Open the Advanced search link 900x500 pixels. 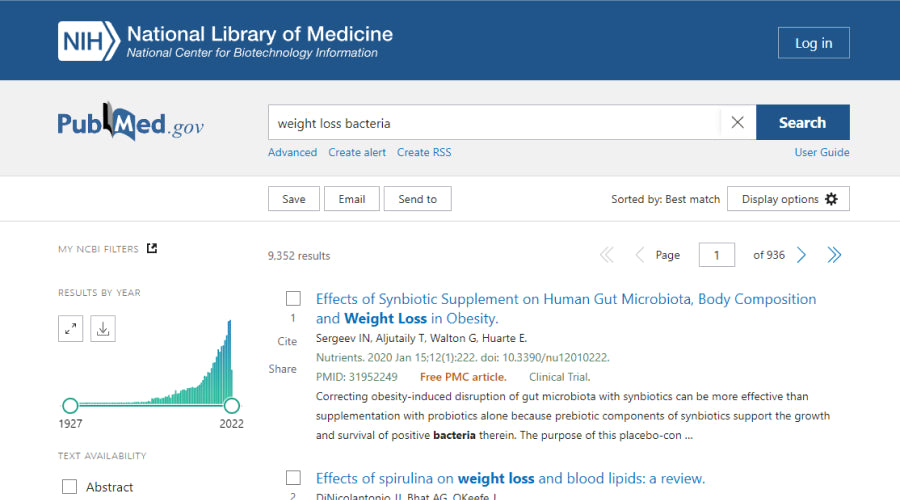(x=292, y=152)
